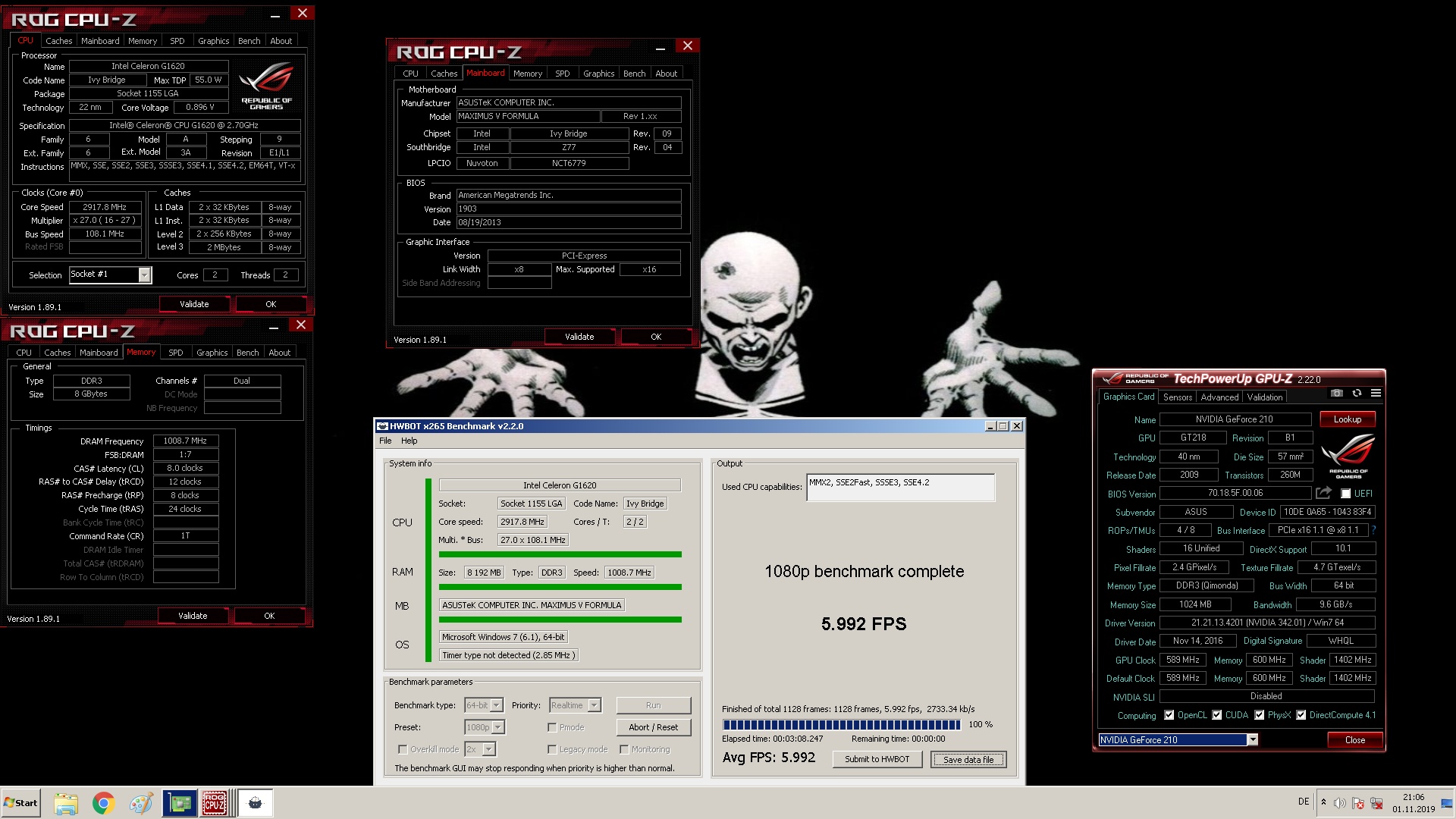Open SPD tab in Mainboard CPU-Z window
This screenshot has height=819, width=1456.
point(562,74)
